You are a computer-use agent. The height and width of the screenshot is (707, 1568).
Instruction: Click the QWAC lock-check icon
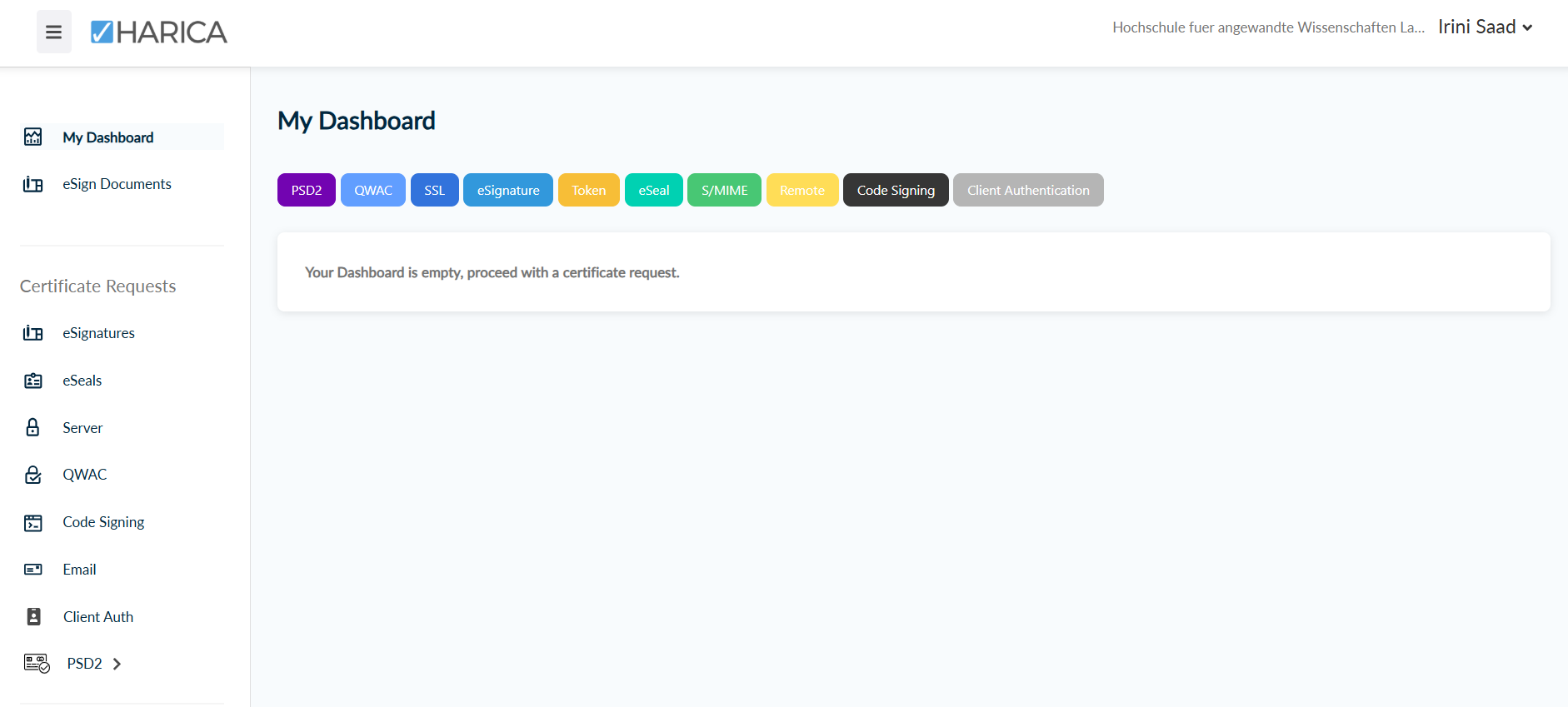click(x=33, y=475)
